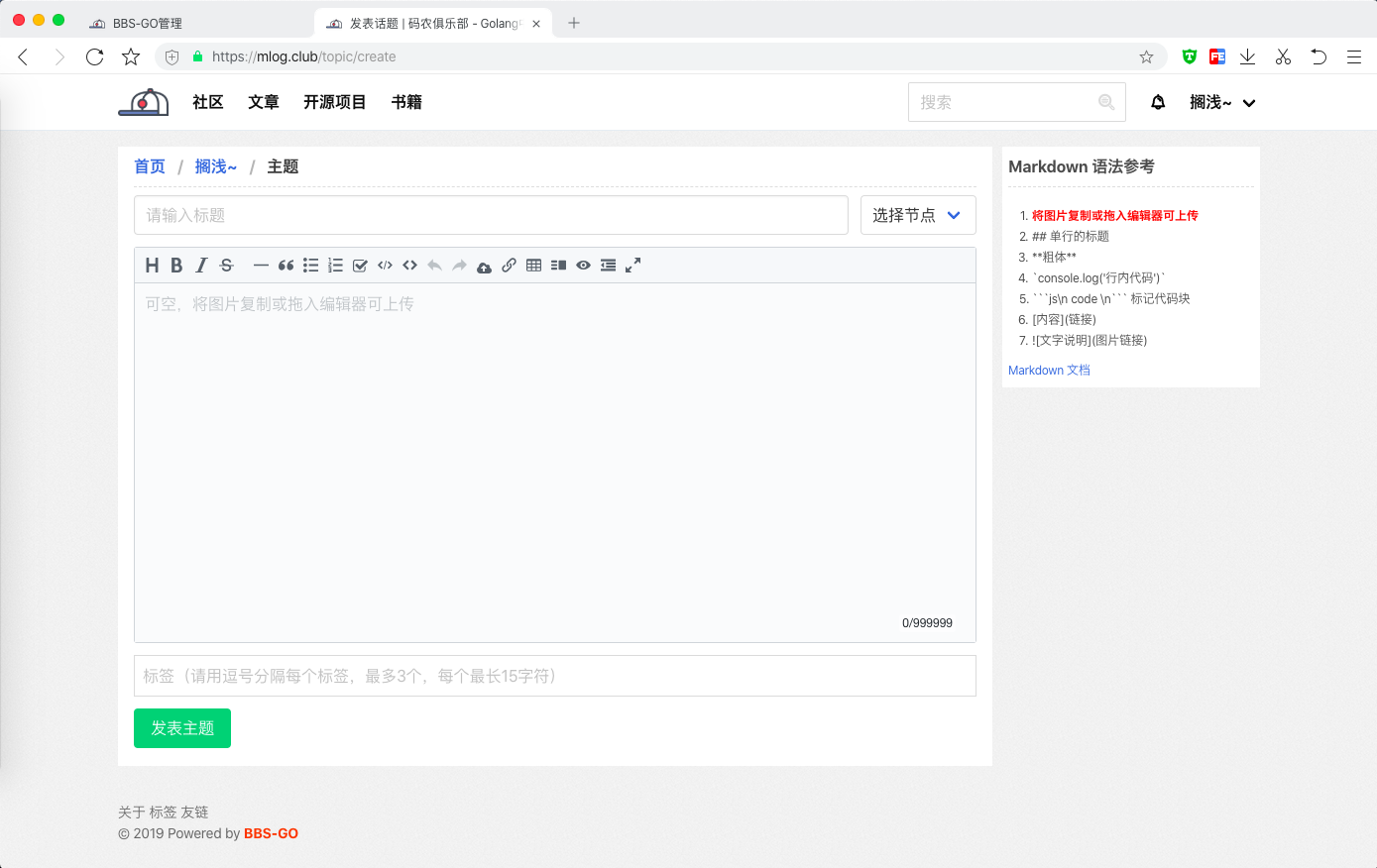Open notifications with the bell icon

(x=1158, y=102)
